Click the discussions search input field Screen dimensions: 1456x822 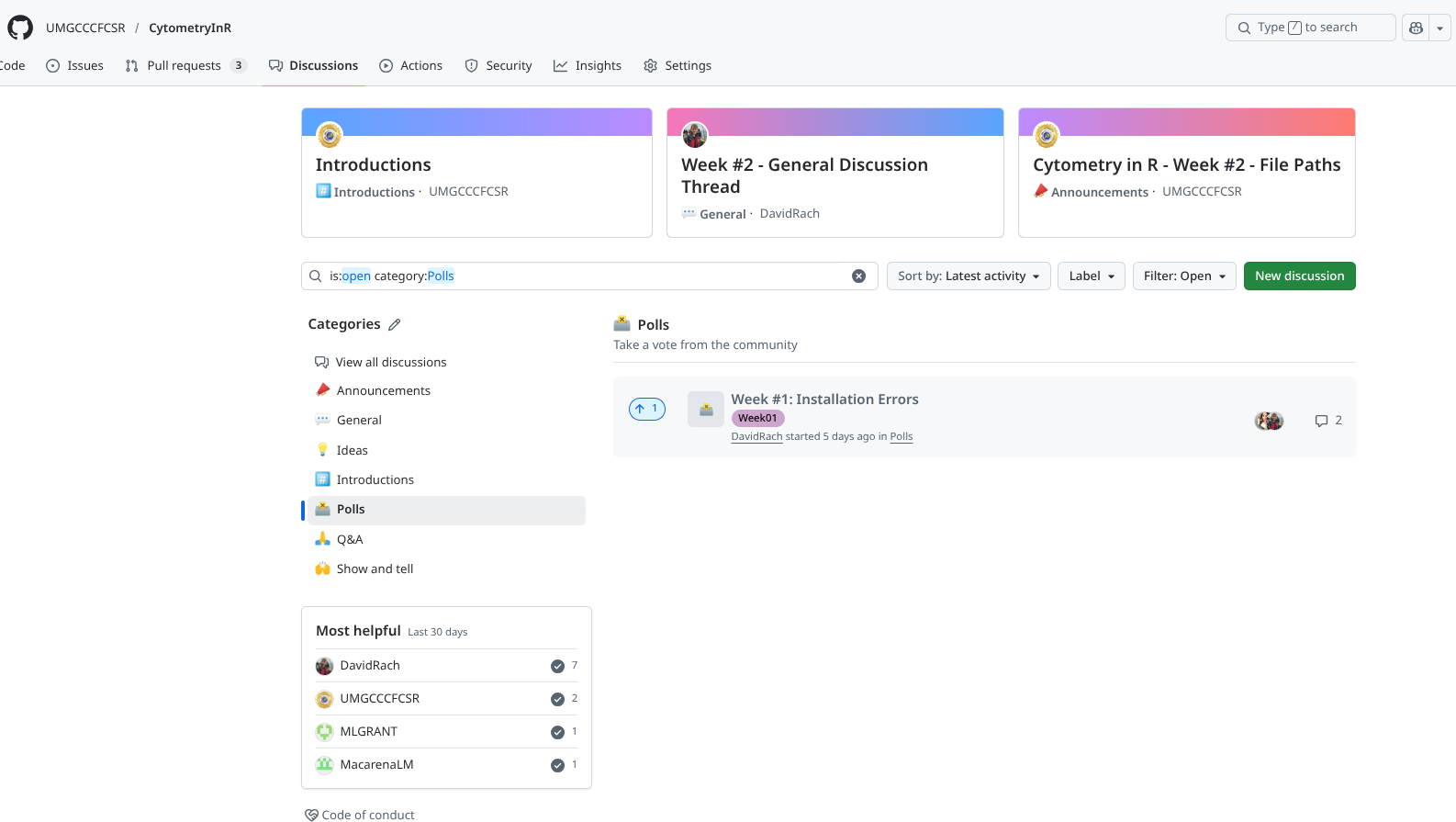588,276
